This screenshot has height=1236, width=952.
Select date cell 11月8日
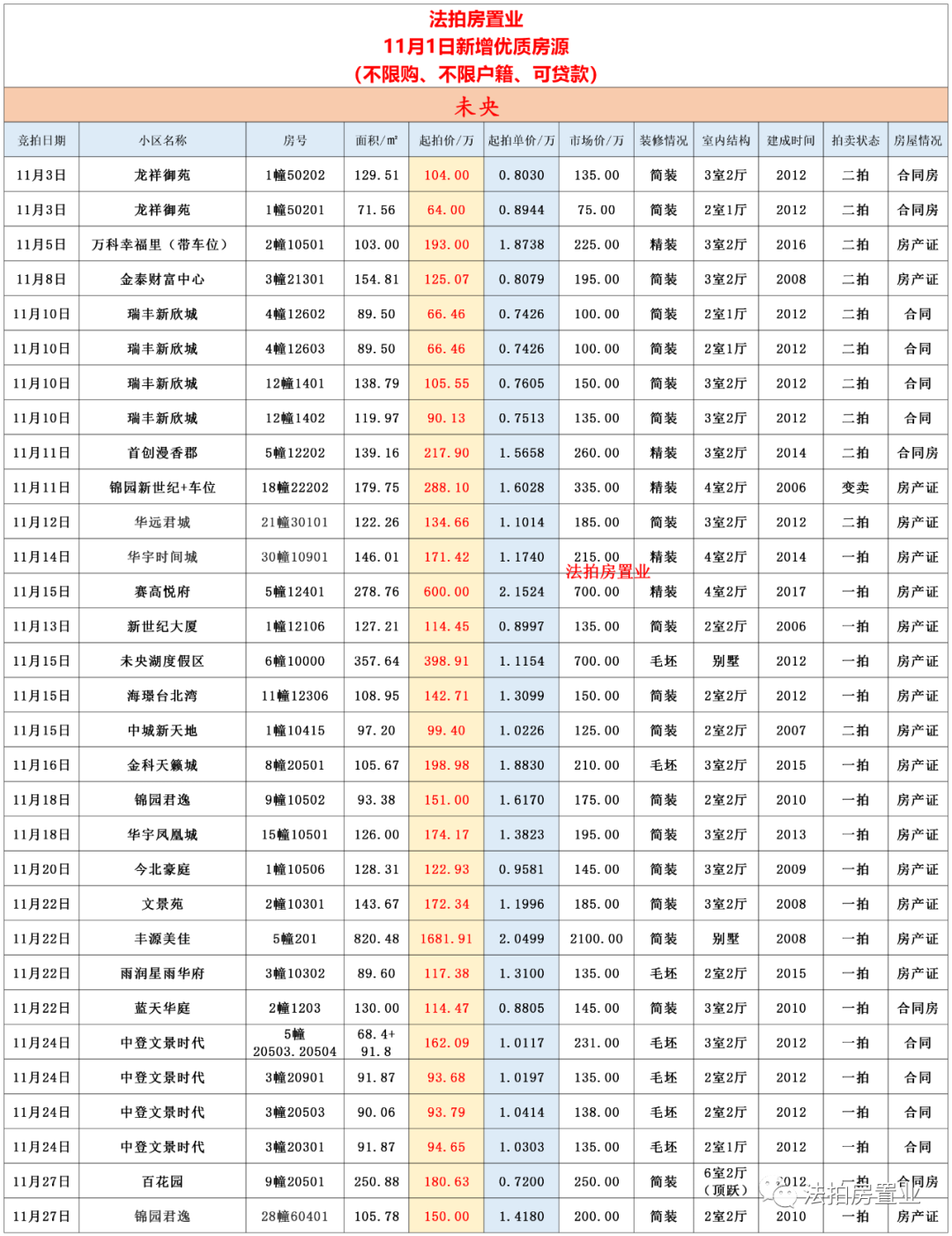[41, 279]
